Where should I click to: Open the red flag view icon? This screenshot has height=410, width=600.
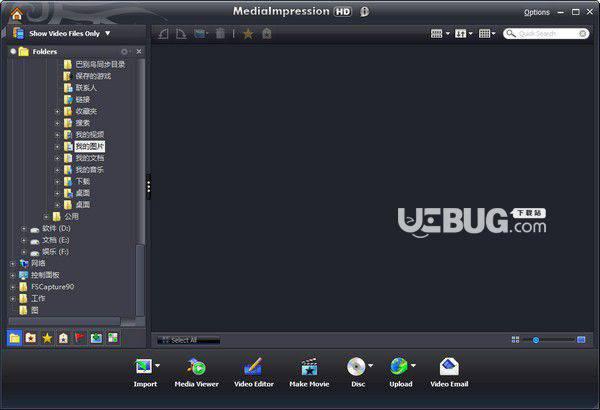pos(80,338)
